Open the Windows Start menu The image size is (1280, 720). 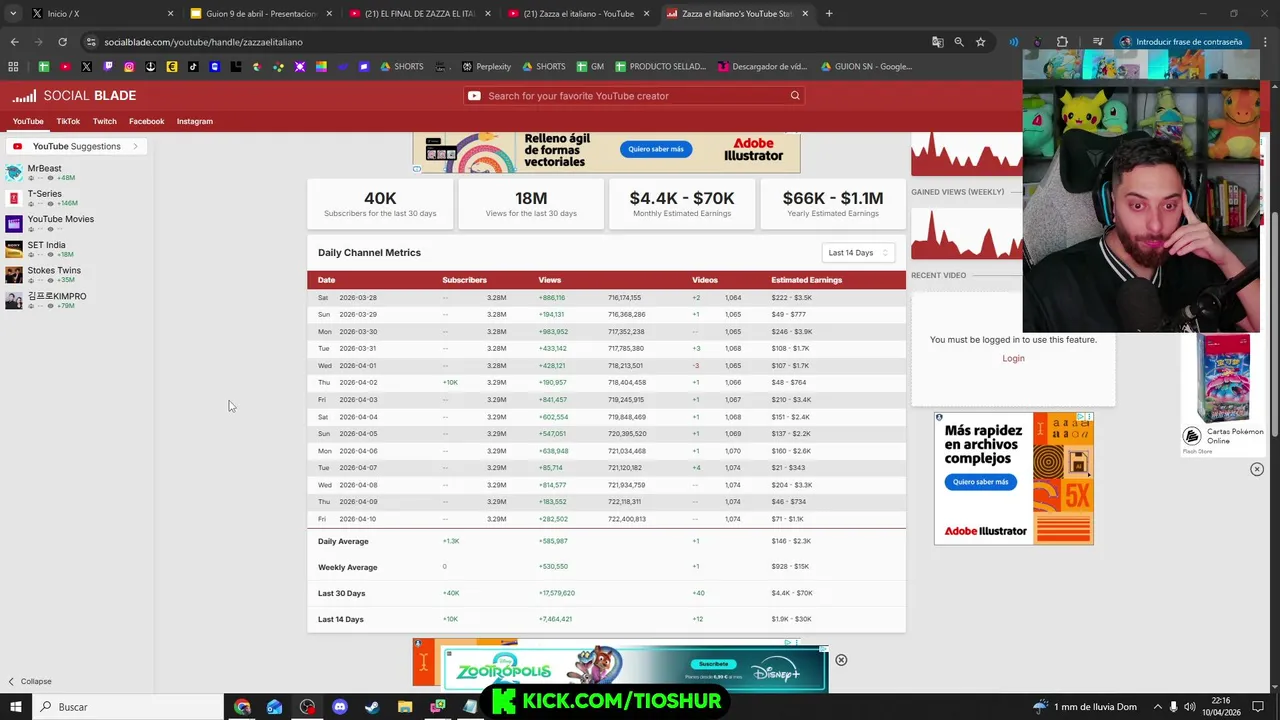[x=15, y=707]
